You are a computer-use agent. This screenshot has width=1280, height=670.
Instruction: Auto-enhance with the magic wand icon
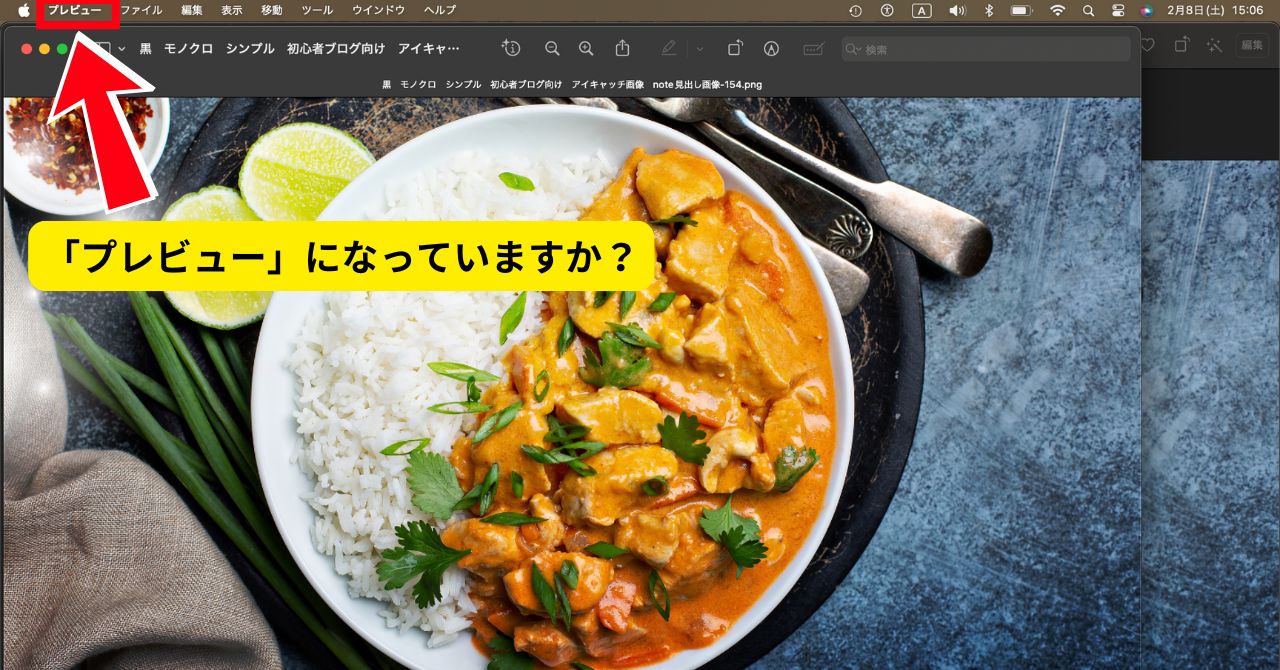coord(1214,45)
